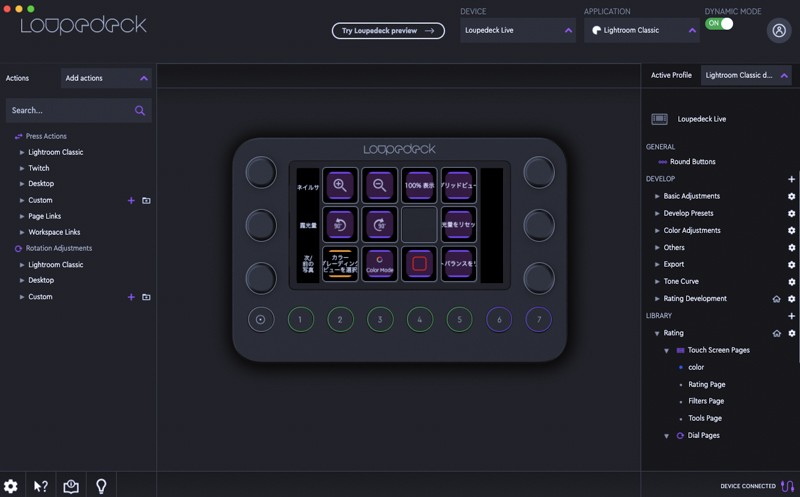Viewport: 800px width, 497px height.
Task: Add a new Press Actions Custom action
Action: coord(131,201)
